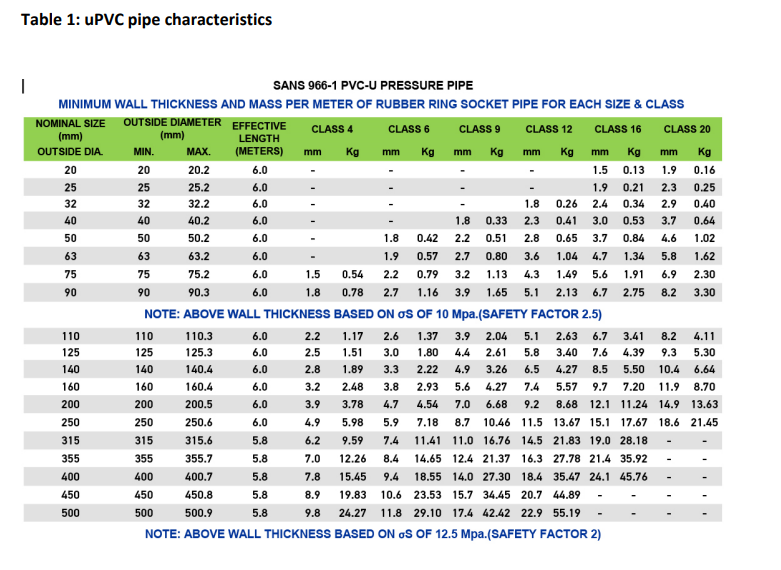Click the 'CLASS 12' column header
The height and width of the screenshot is (570, 781).
(x=549, y=129)
